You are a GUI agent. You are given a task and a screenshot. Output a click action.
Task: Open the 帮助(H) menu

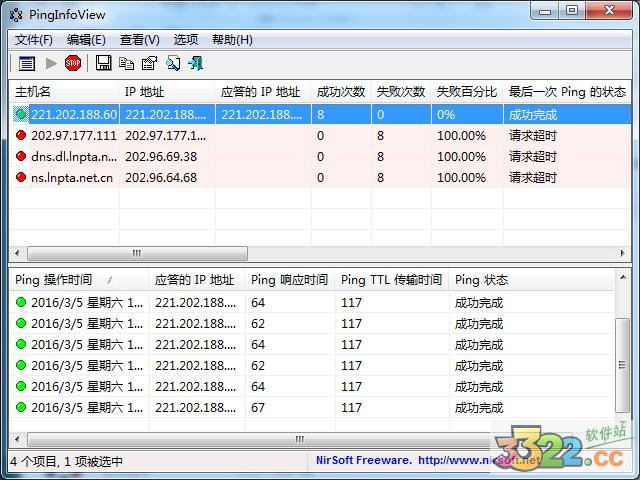(232, 40)
